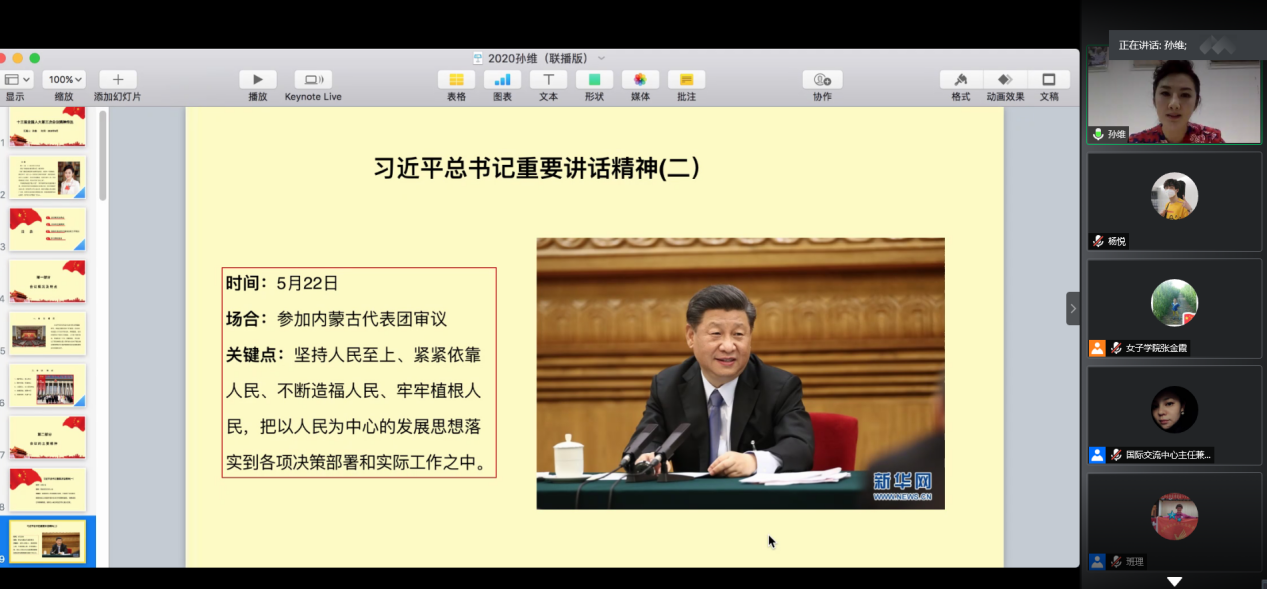Toggle the Document (文稿) panel
The image size is (1267, 589).
1049,80
